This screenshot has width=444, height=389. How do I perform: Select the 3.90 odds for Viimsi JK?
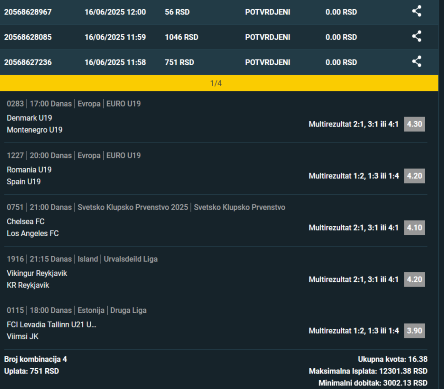(x=414, y=331)
